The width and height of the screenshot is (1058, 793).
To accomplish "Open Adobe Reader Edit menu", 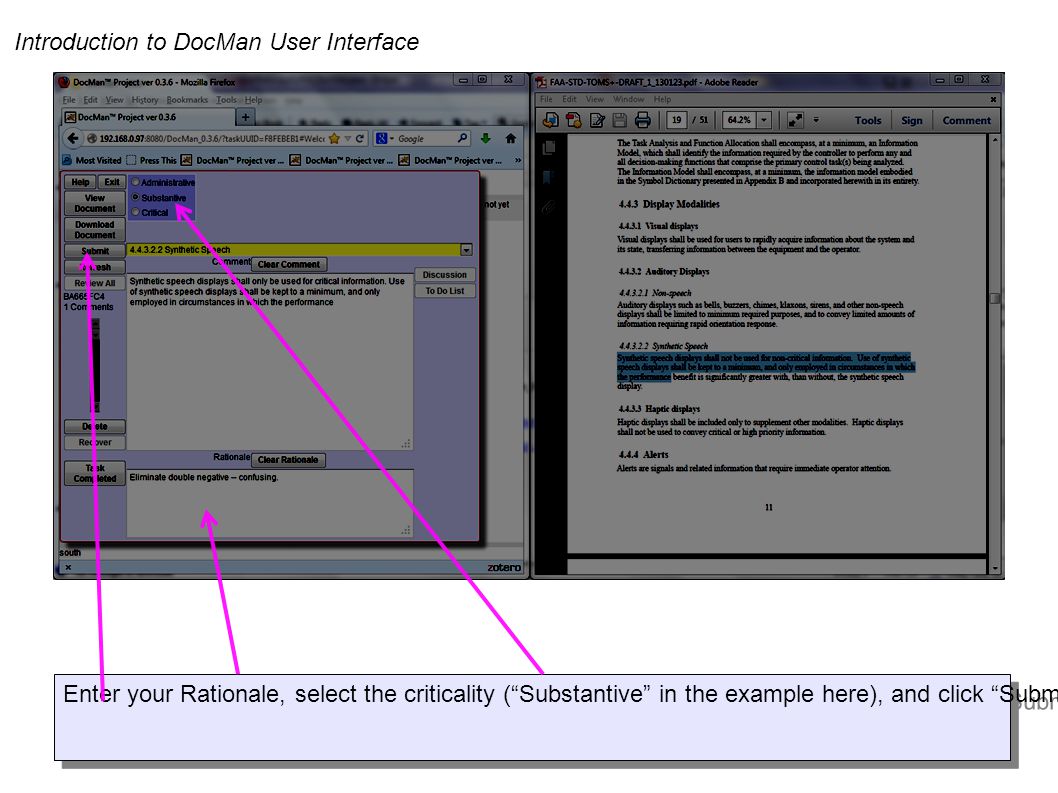I will tap(569, 99).
